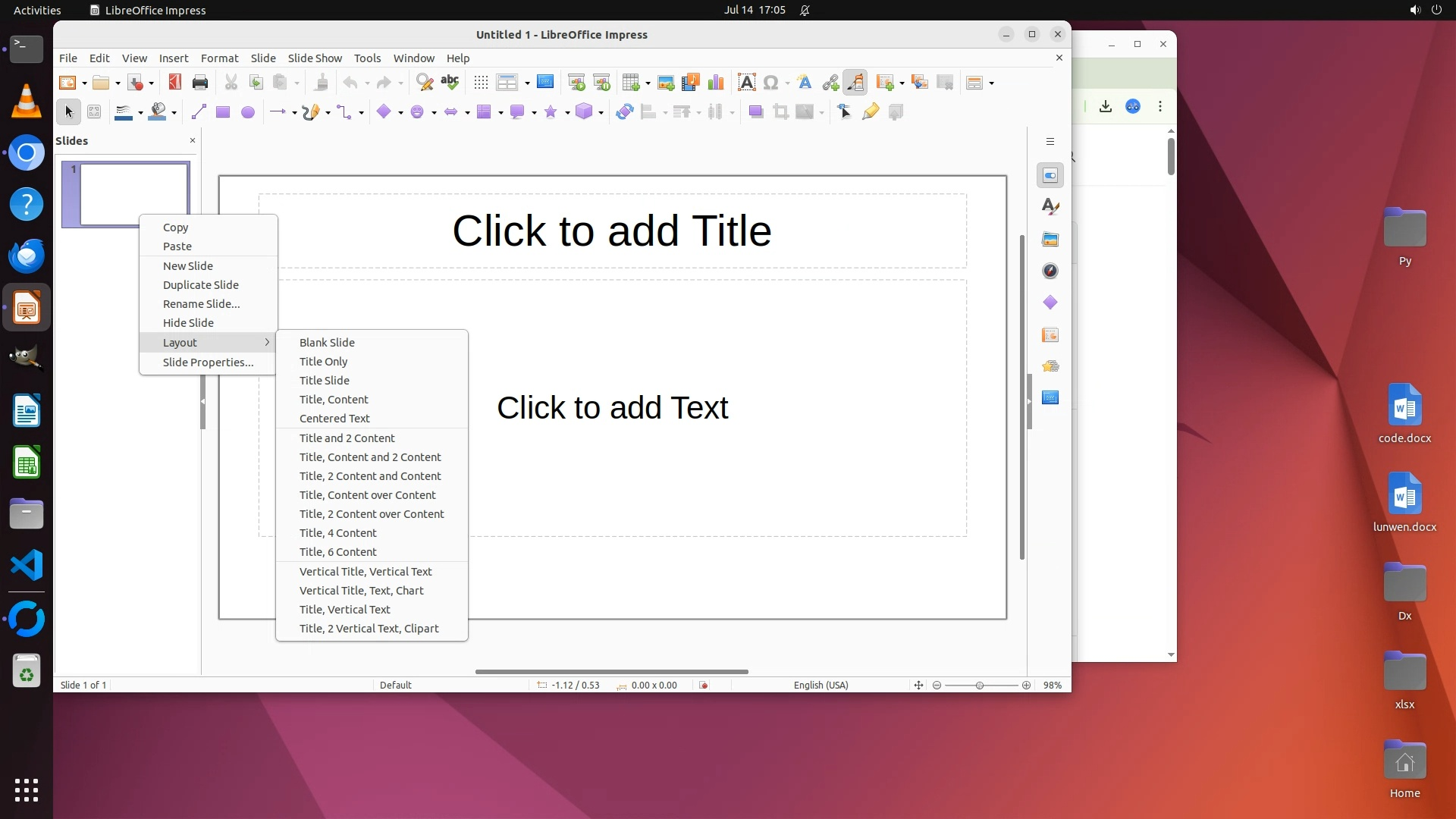
Task: Select the Rectangle drawing tool
Action: coord(223,112)
